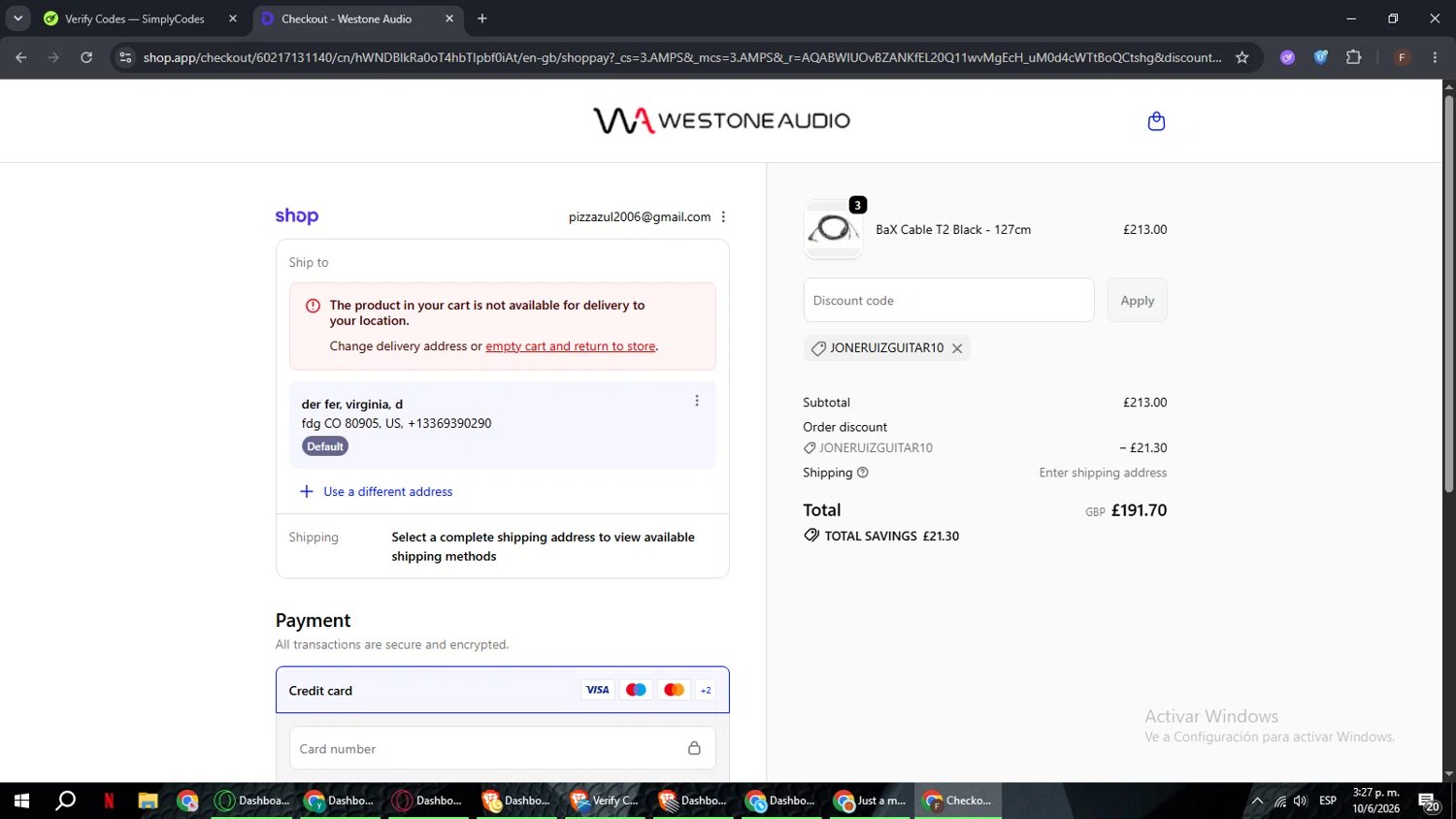1456x819 pixels.
Task: Open a new browser tab
Action: 482,18
